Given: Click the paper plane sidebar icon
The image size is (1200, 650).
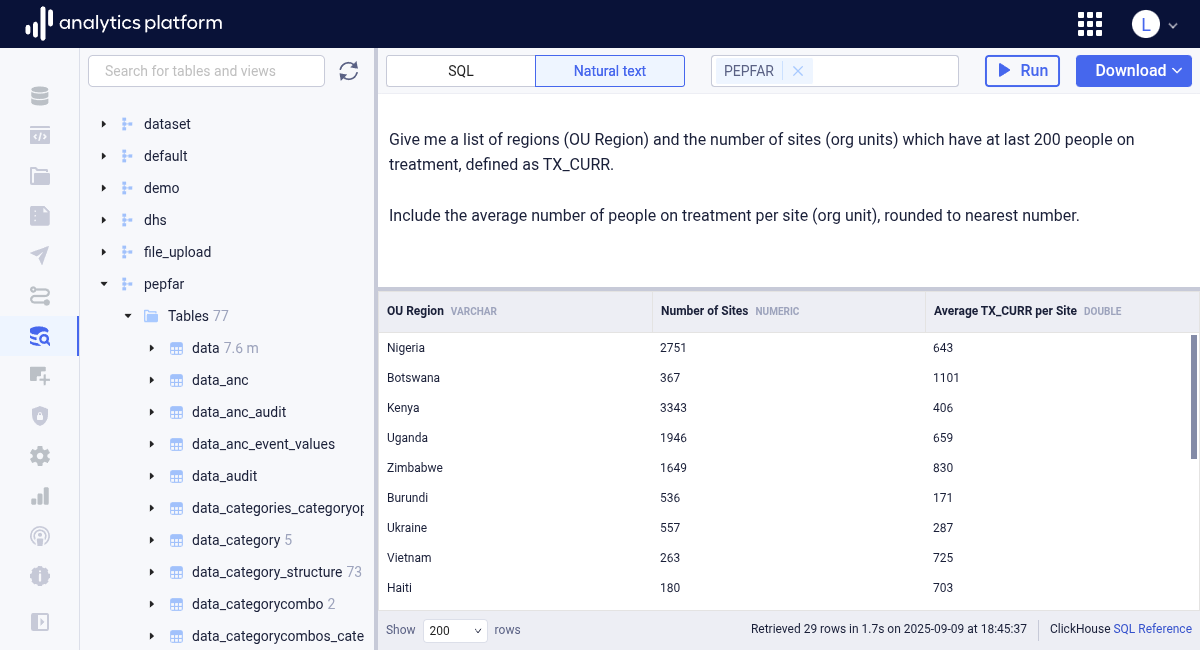Looking at the screenshot, I should [x=40, y=256].
